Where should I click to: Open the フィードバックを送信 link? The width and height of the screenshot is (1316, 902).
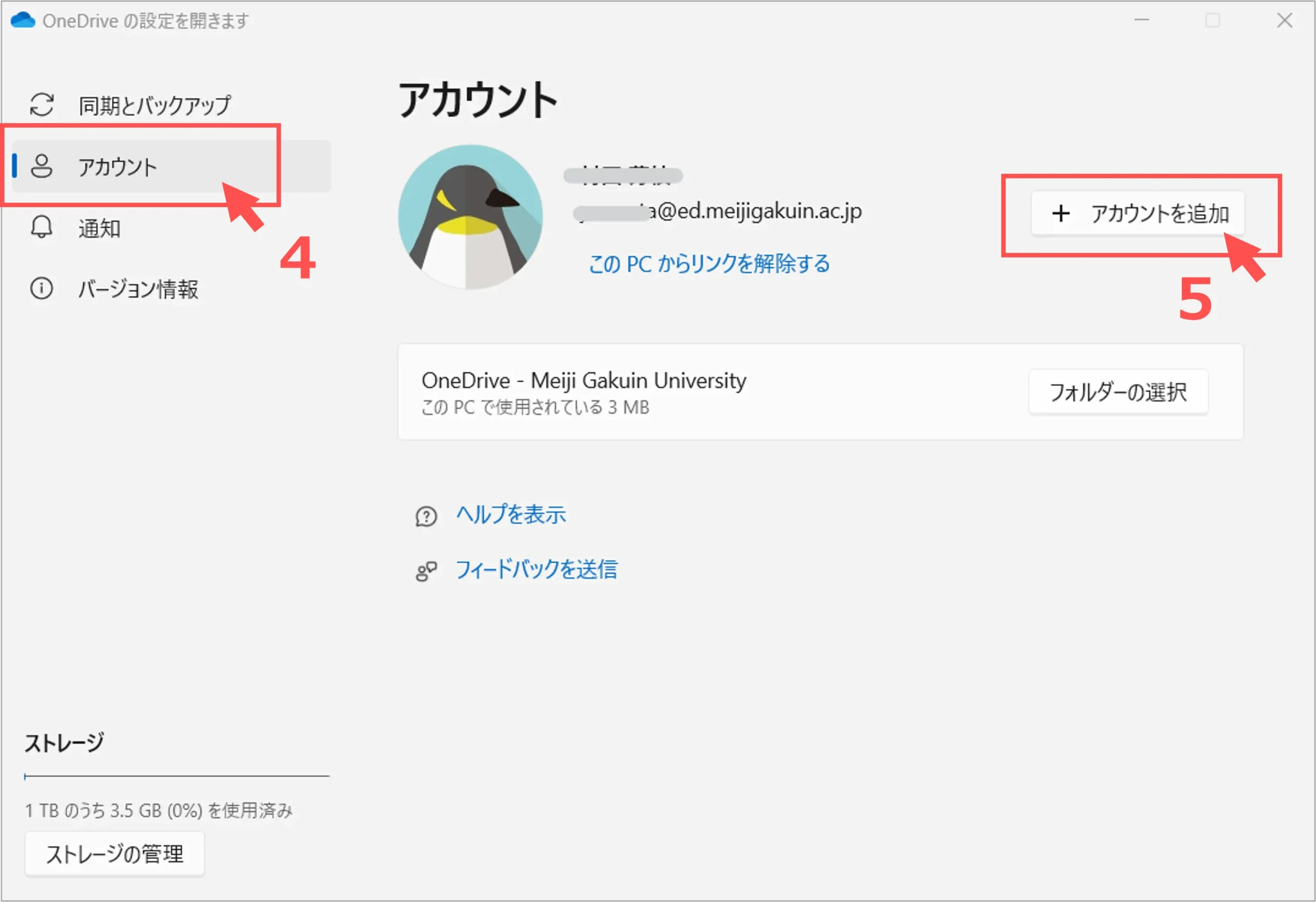[x=537, y=569]
